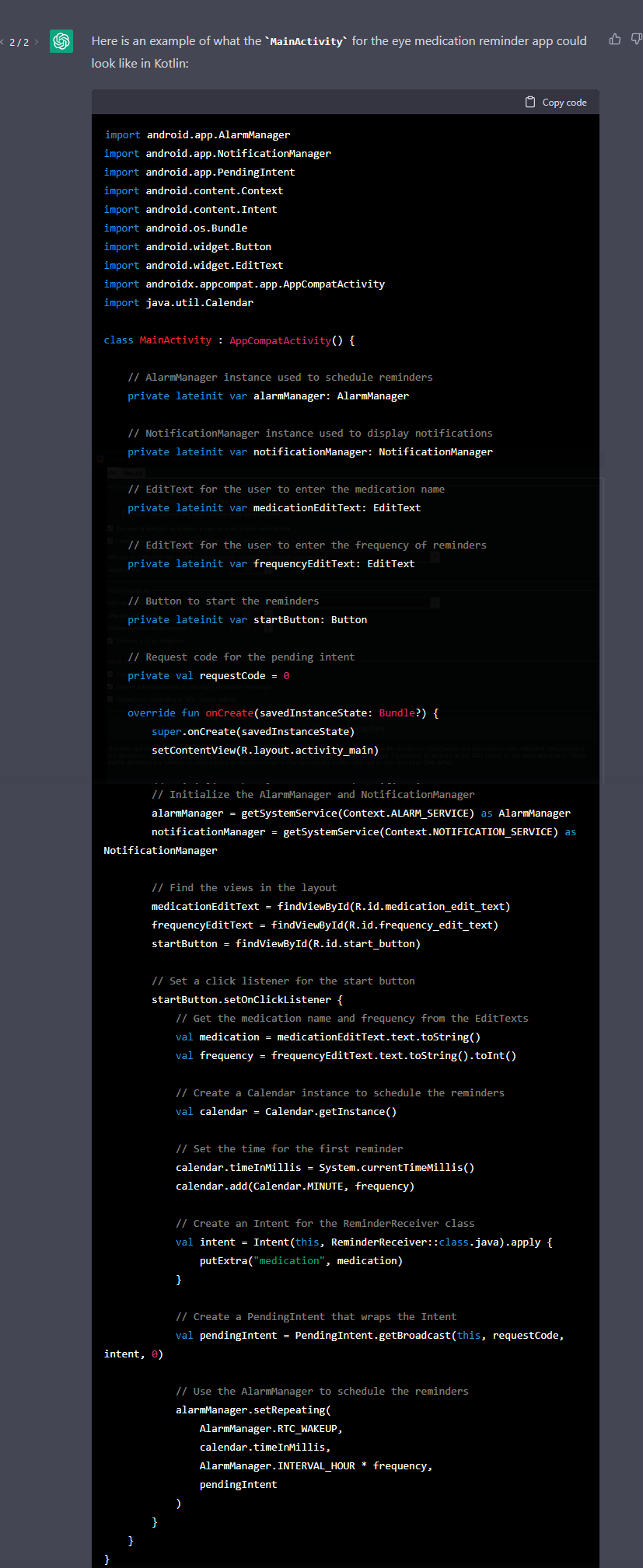The image size is (643, 1568).
Task: Click the '// Use the AlarmManager to schedule' comment
Action: point(322,1391)
